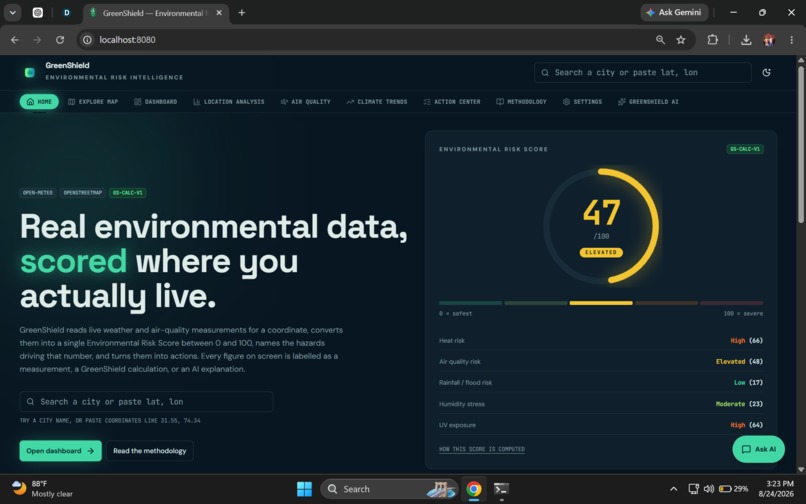The width and height of the screenshot is (806, 504).
Task: Open the Action Center nav tab
Action: [452, 102]
